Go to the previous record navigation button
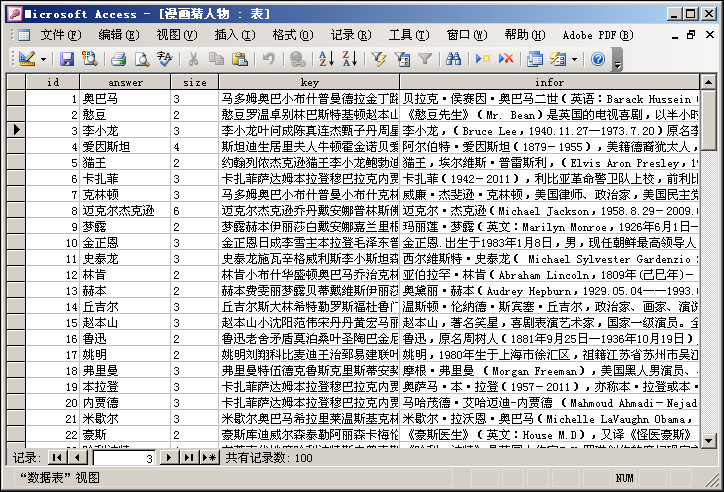Viewport: 724px width, 492px height. 77,457
